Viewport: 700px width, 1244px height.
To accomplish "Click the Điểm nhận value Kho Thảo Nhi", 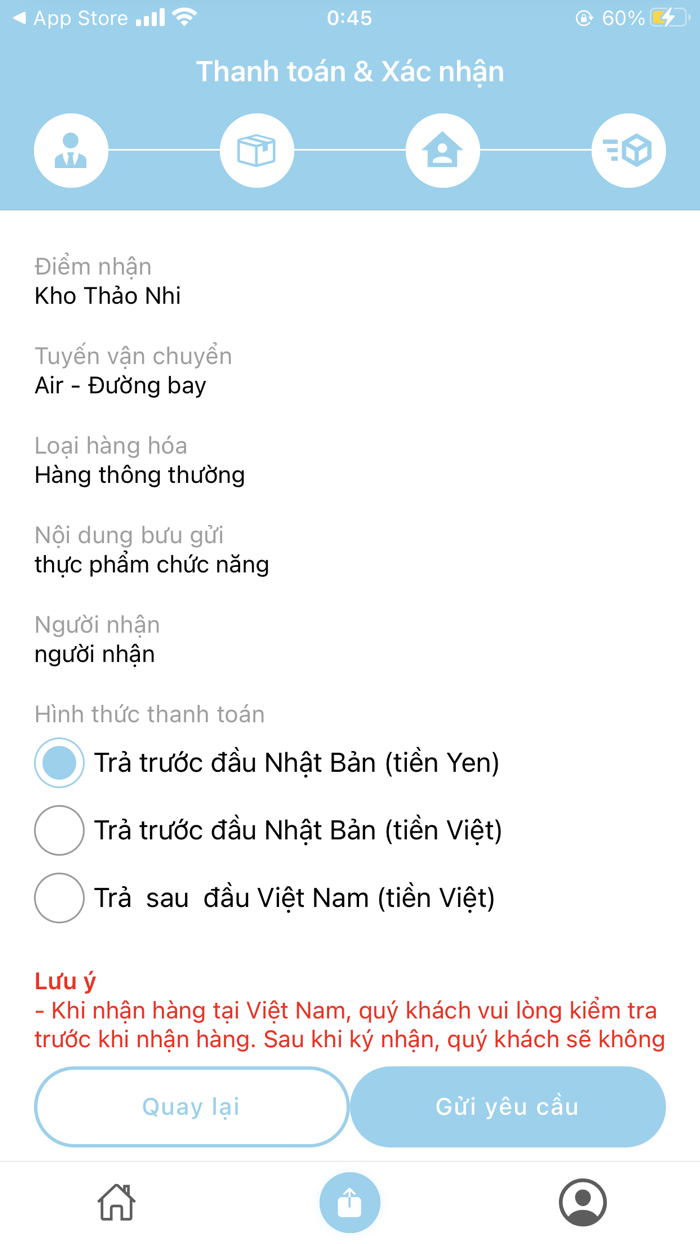I will tap(107, 295).
